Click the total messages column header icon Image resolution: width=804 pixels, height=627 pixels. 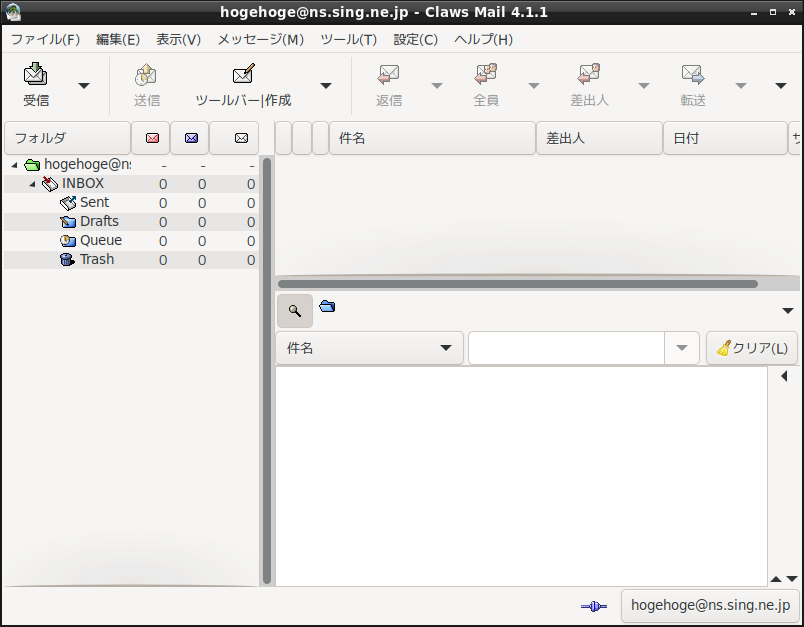pyautogui.click(x=241, y=138)
